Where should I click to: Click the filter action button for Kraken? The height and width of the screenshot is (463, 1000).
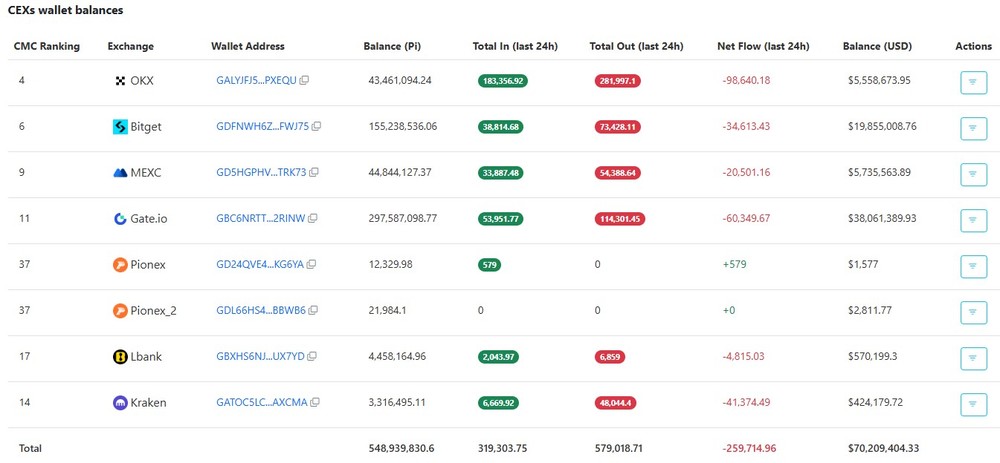click(x=973, y=404)
